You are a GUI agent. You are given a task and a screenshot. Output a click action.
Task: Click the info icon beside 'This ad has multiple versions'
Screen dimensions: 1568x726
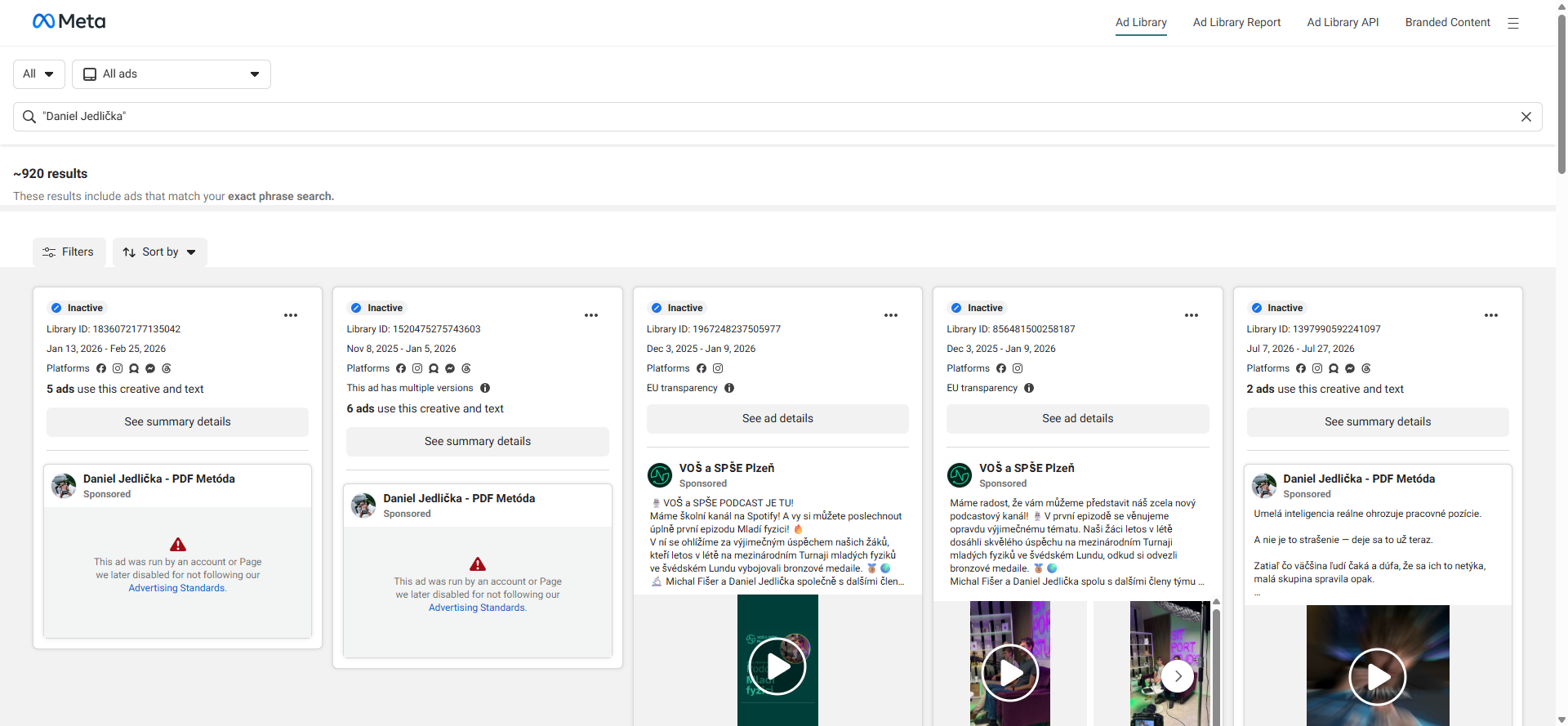tap(485, 388)
